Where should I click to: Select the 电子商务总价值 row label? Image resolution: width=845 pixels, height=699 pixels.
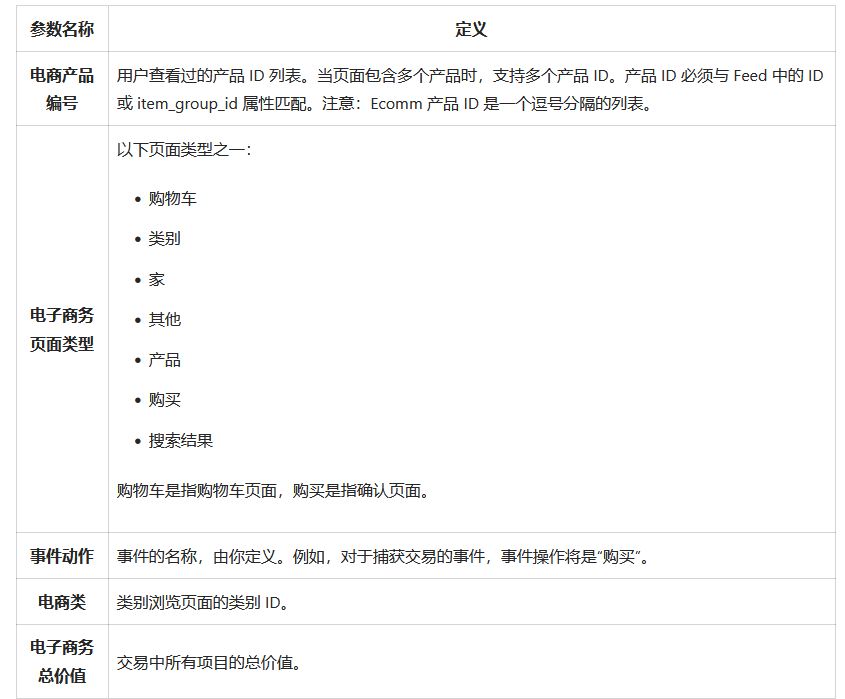pos(62,660)
